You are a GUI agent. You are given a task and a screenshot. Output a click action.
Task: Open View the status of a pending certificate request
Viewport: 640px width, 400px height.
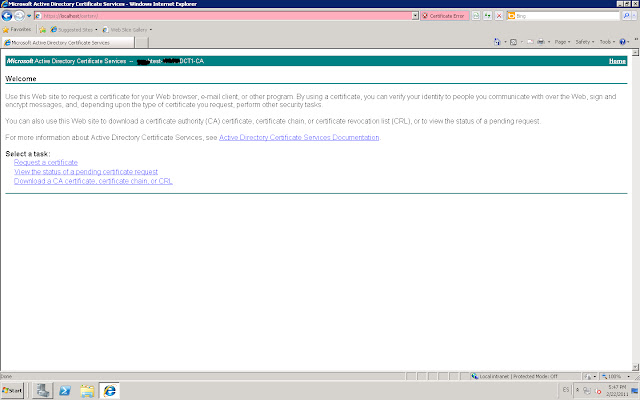pyautogui.click(x=86, y=172)
